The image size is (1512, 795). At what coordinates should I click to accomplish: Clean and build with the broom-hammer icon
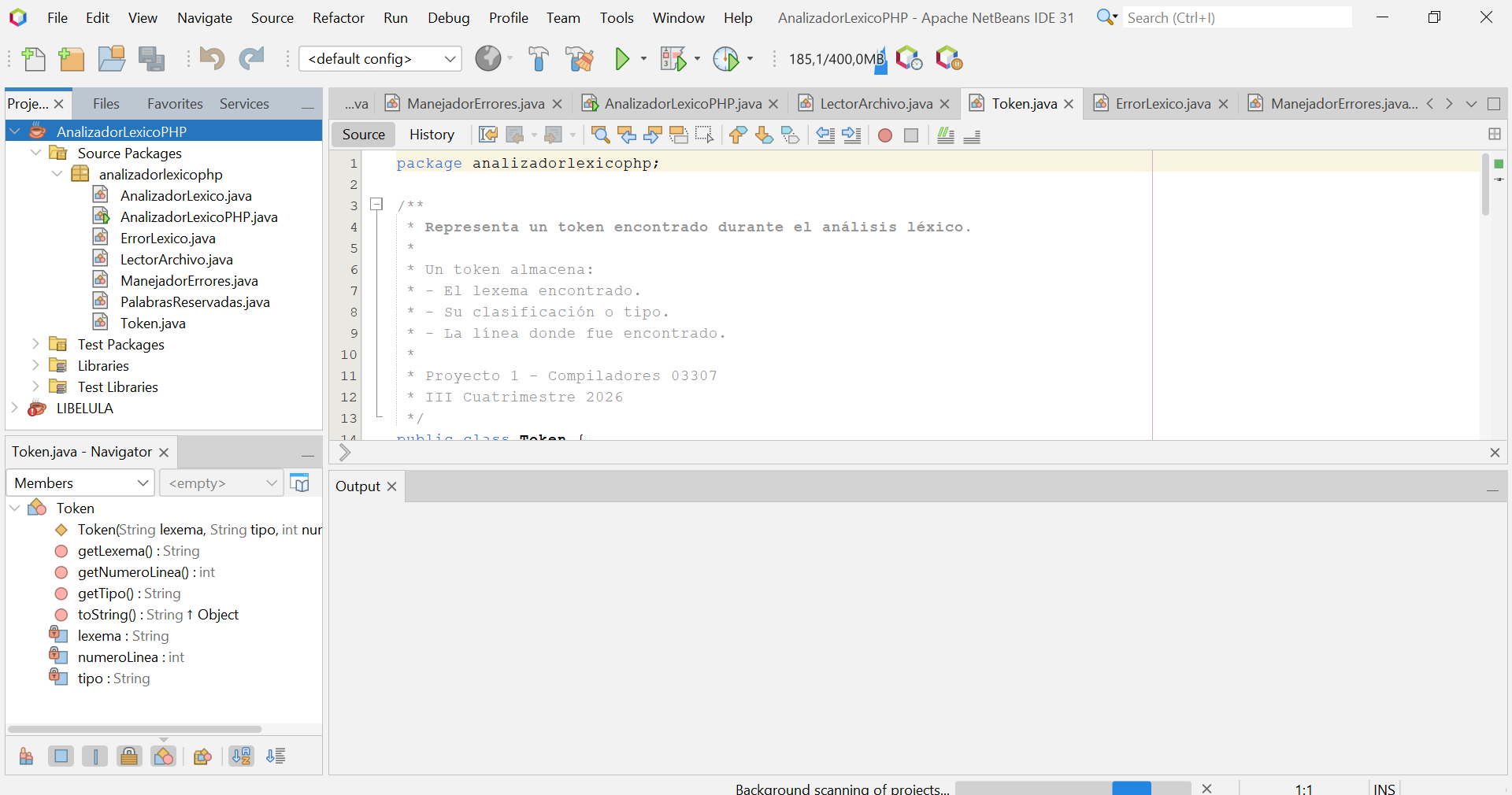(x=580, y=59)
